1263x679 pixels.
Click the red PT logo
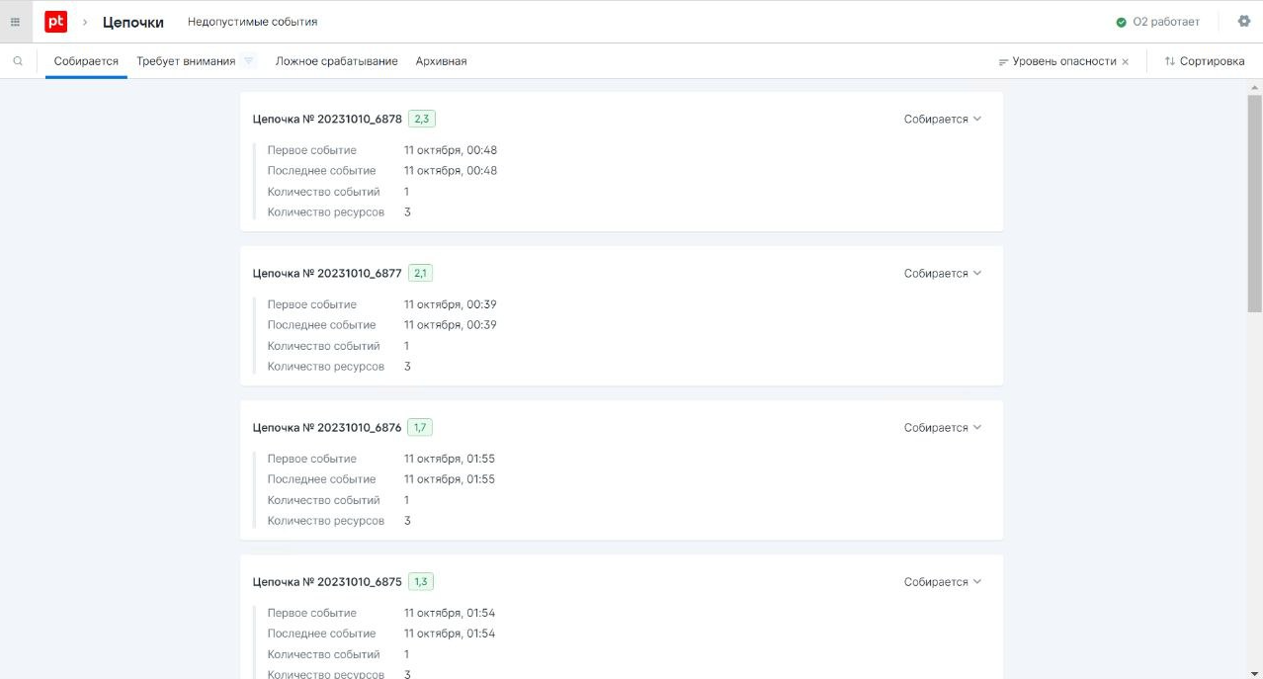click(56, 21)
